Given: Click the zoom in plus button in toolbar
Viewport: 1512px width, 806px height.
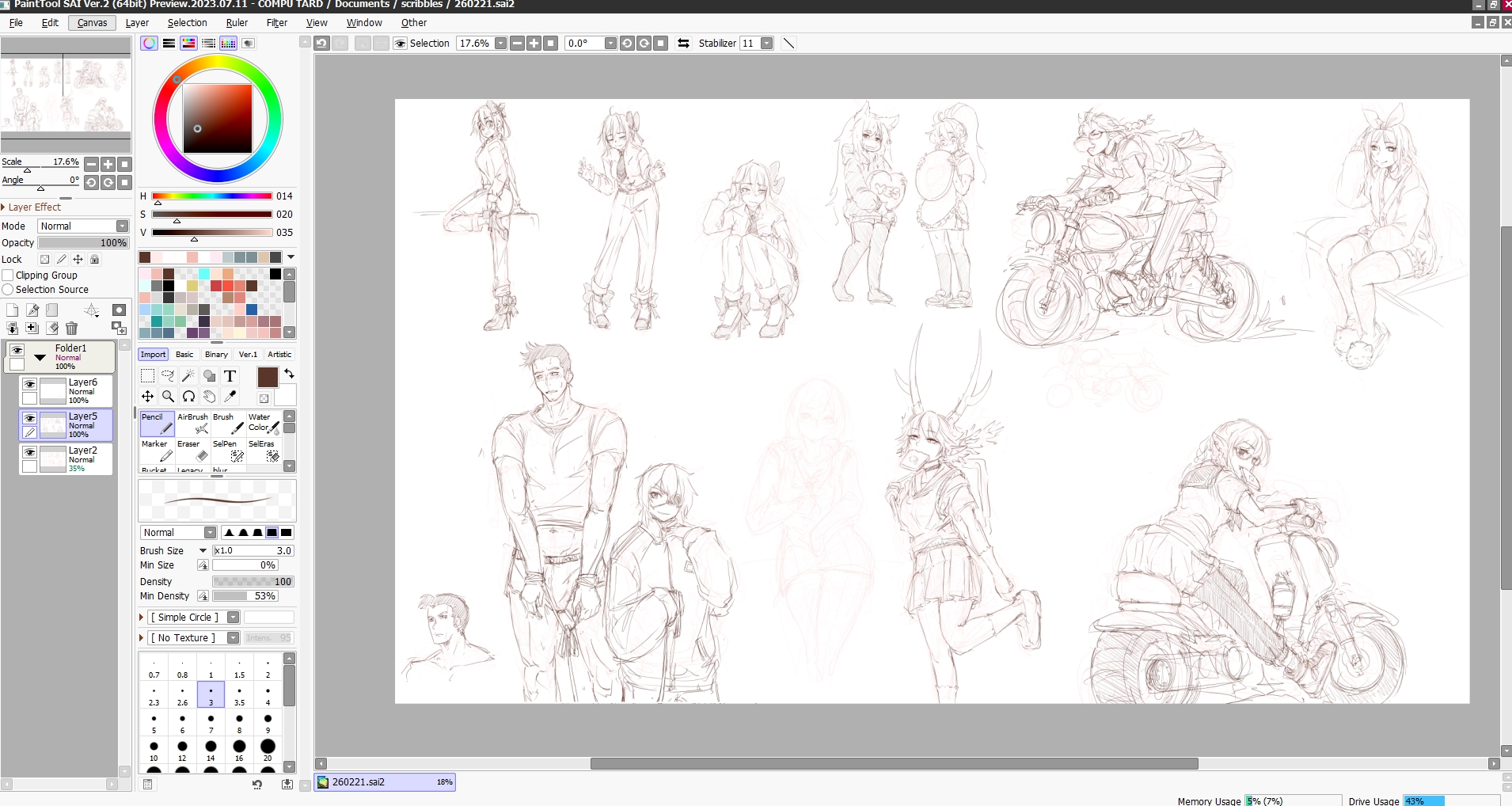Looking at the screenshot, I should tap(534, 44).
